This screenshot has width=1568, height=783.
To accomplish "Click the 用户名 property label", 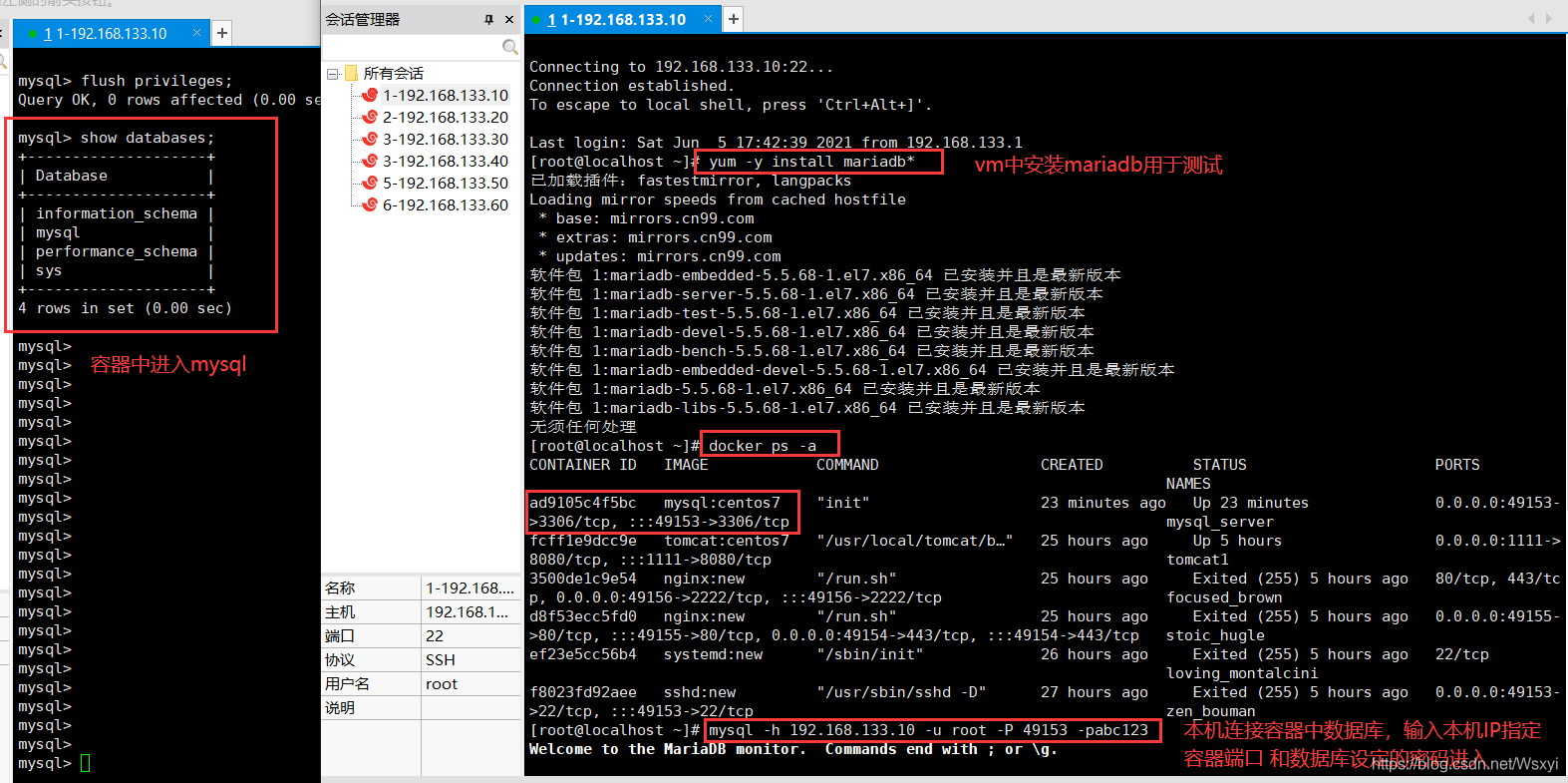I will click(347, 683).
